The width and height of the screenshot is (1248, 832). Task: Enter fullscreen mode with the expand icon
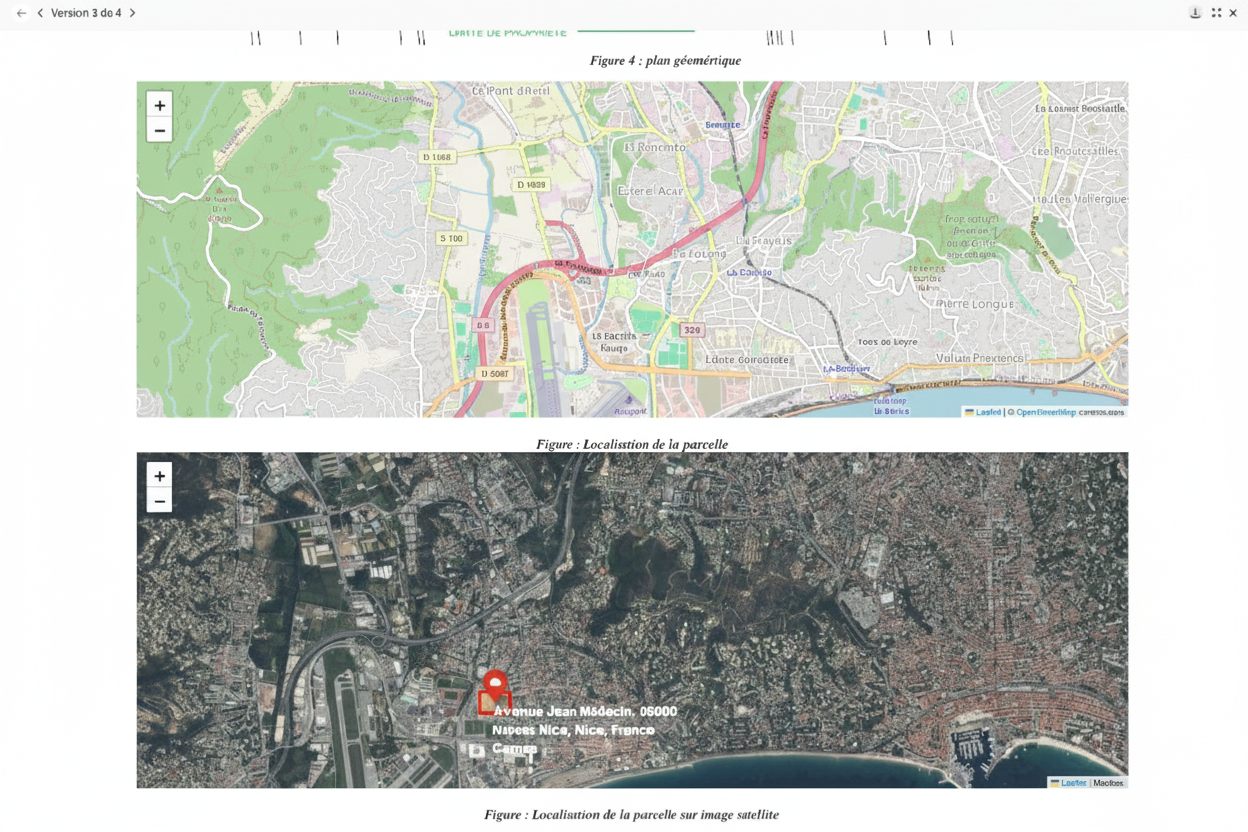[1216, 13]
